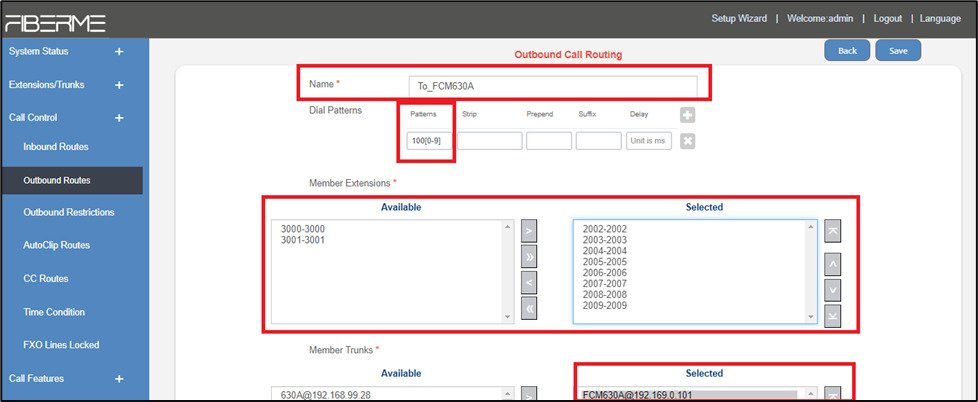
Task: Select trunk 630A@192.168.99.28 in Available
Action: point(328,395)
